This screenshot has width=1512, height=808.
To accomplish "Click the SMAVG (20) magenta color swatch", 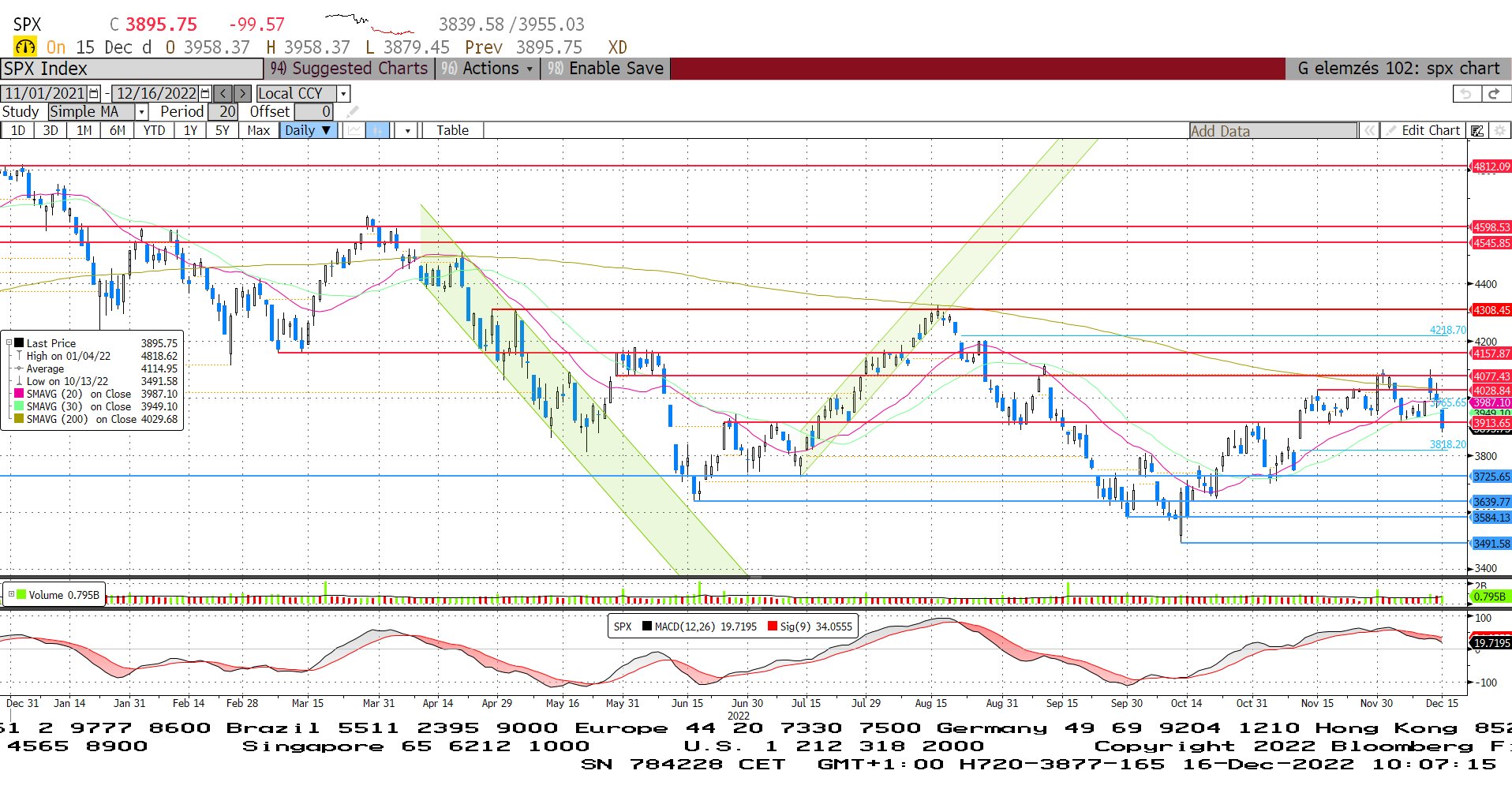I will [19, 393].
